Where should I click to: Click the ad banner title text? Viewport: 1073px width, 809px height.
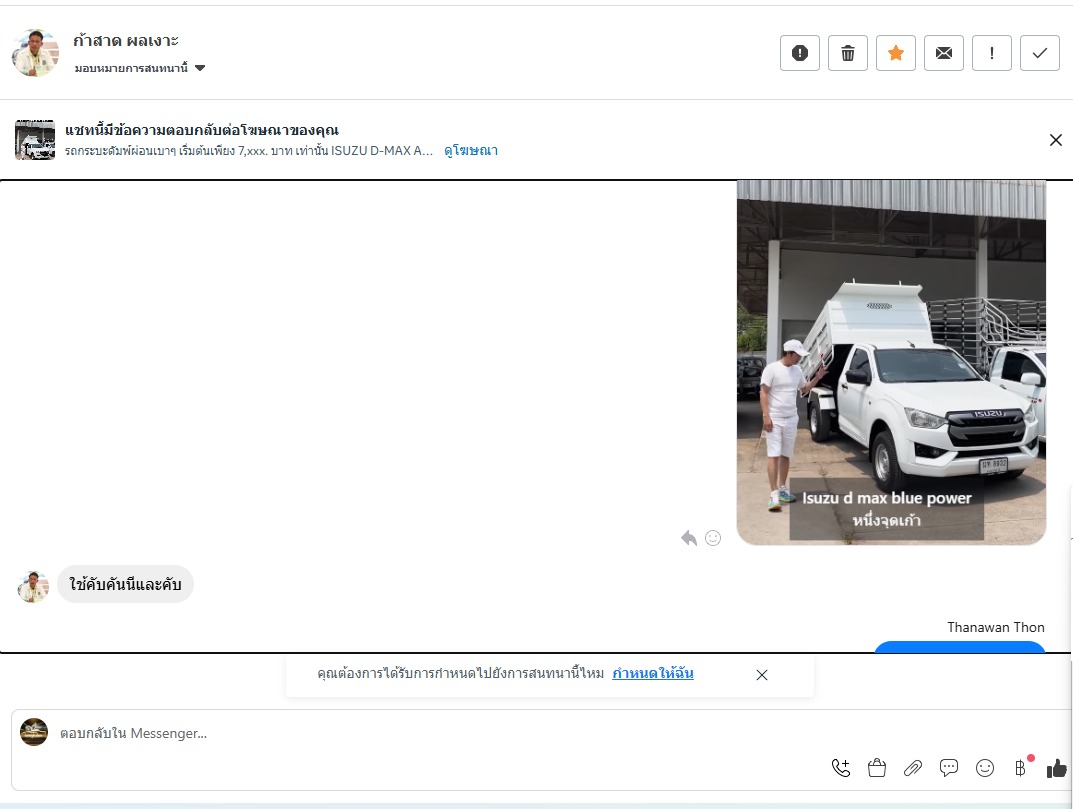[x=202, y=130]
